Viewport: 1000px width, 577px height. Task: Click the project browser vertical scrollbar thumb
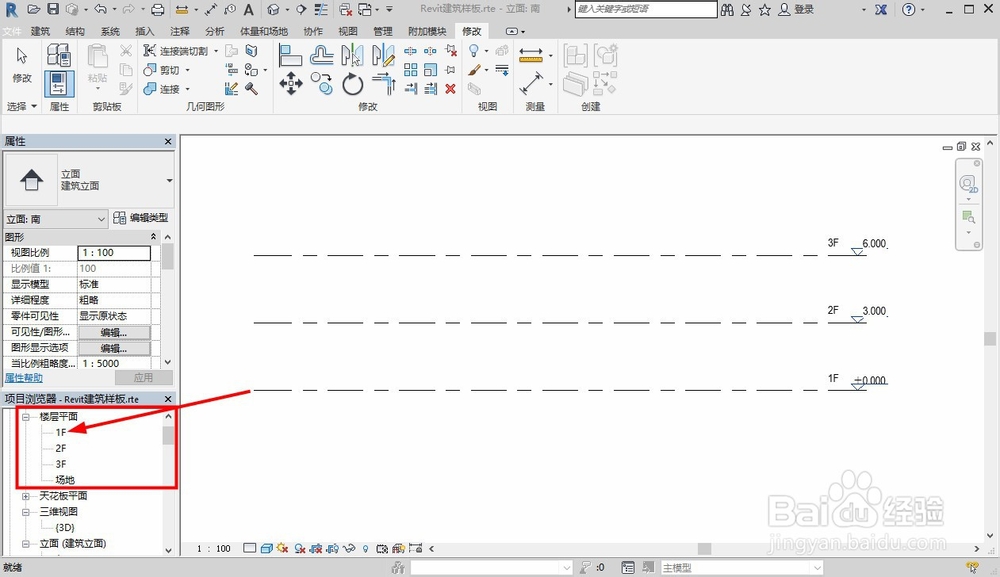tap(168, 436)
